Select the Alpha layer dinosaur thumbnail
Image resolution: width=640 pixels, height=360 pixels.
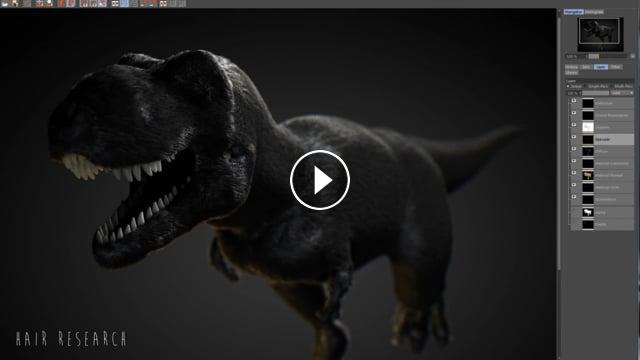(588, 212)
